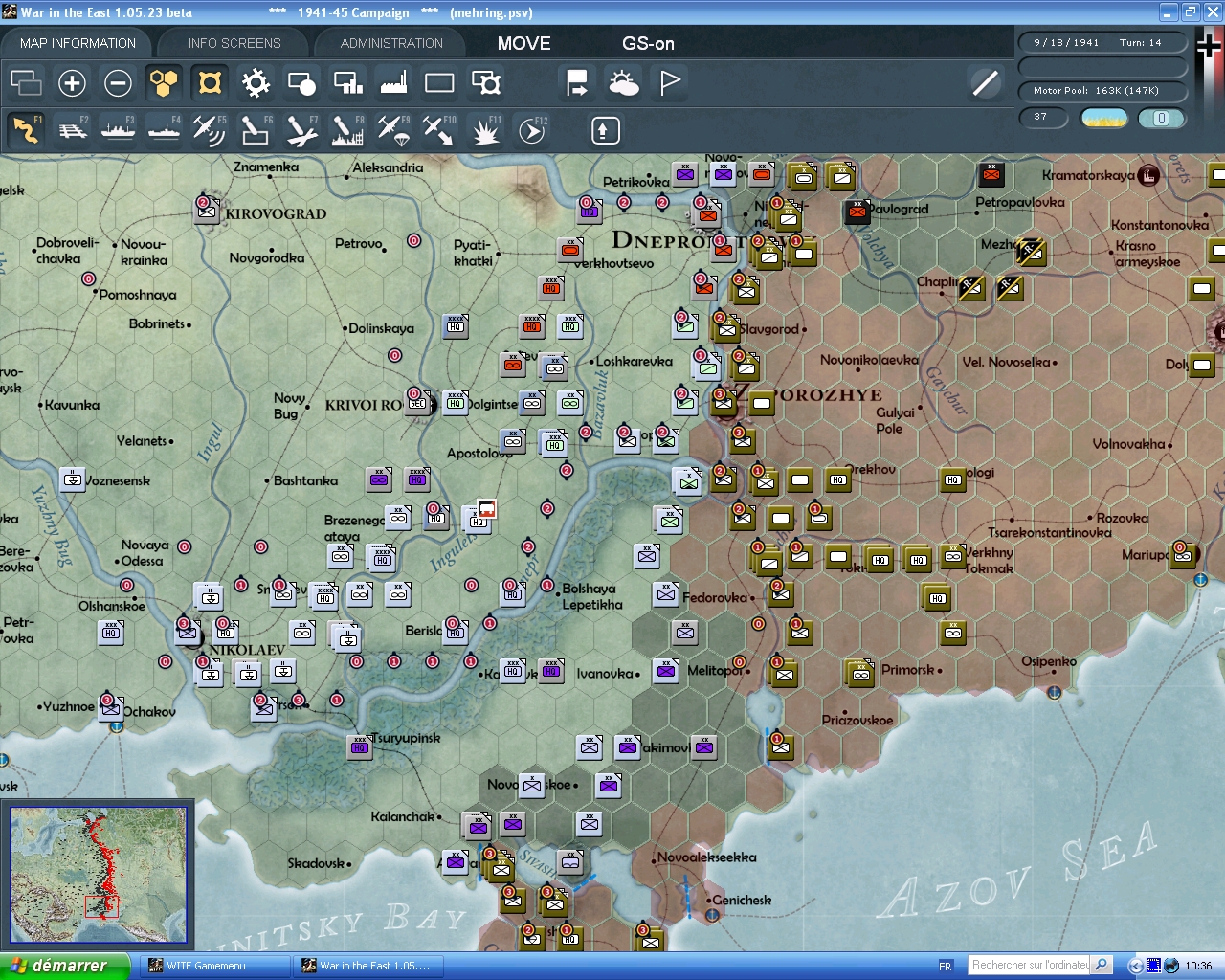Select F1 move mode
1225x980 pixels.
pos(26,130)
